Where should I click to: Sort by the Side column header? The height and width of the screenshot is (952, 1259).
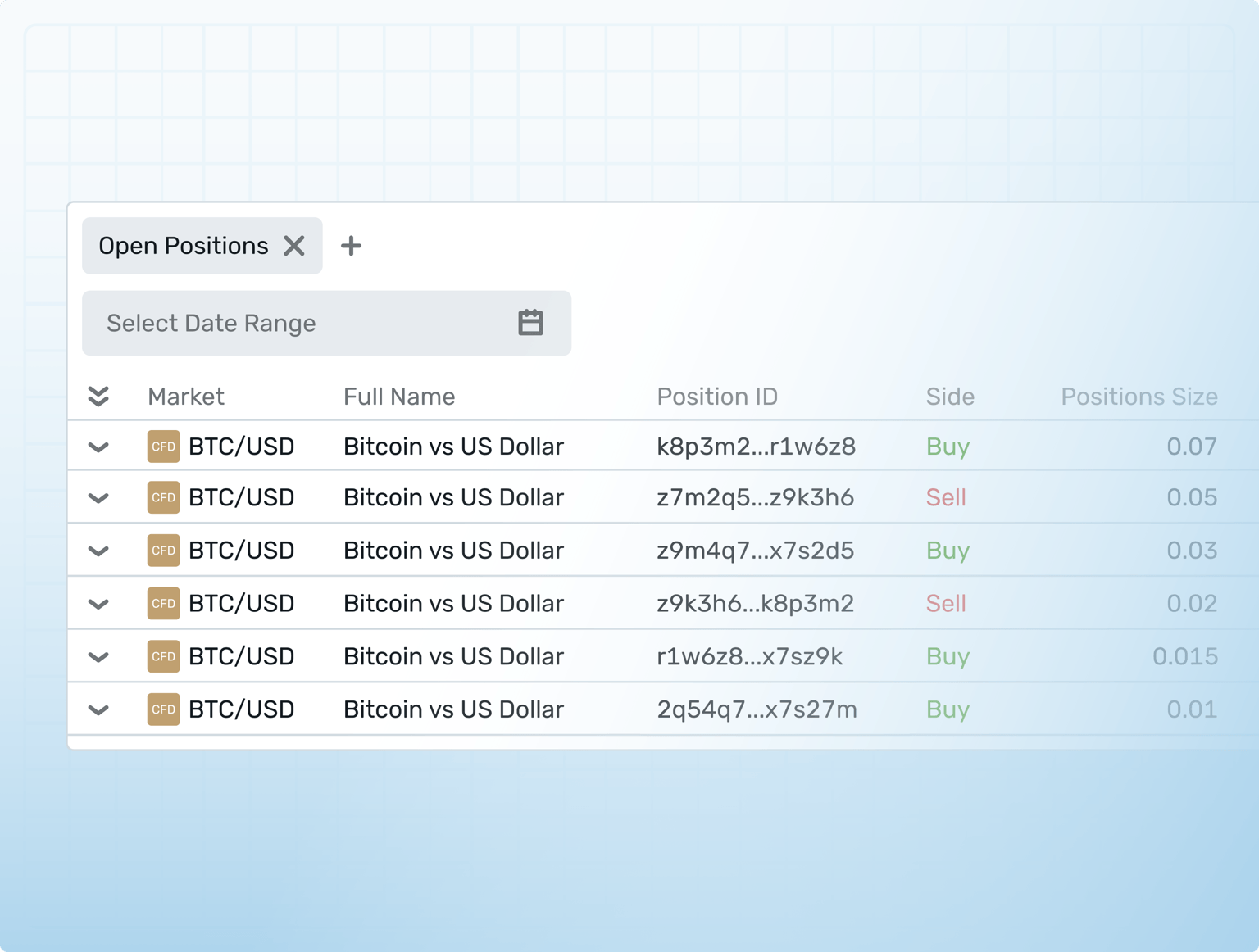pyautogui.click(x=950, y=397)
